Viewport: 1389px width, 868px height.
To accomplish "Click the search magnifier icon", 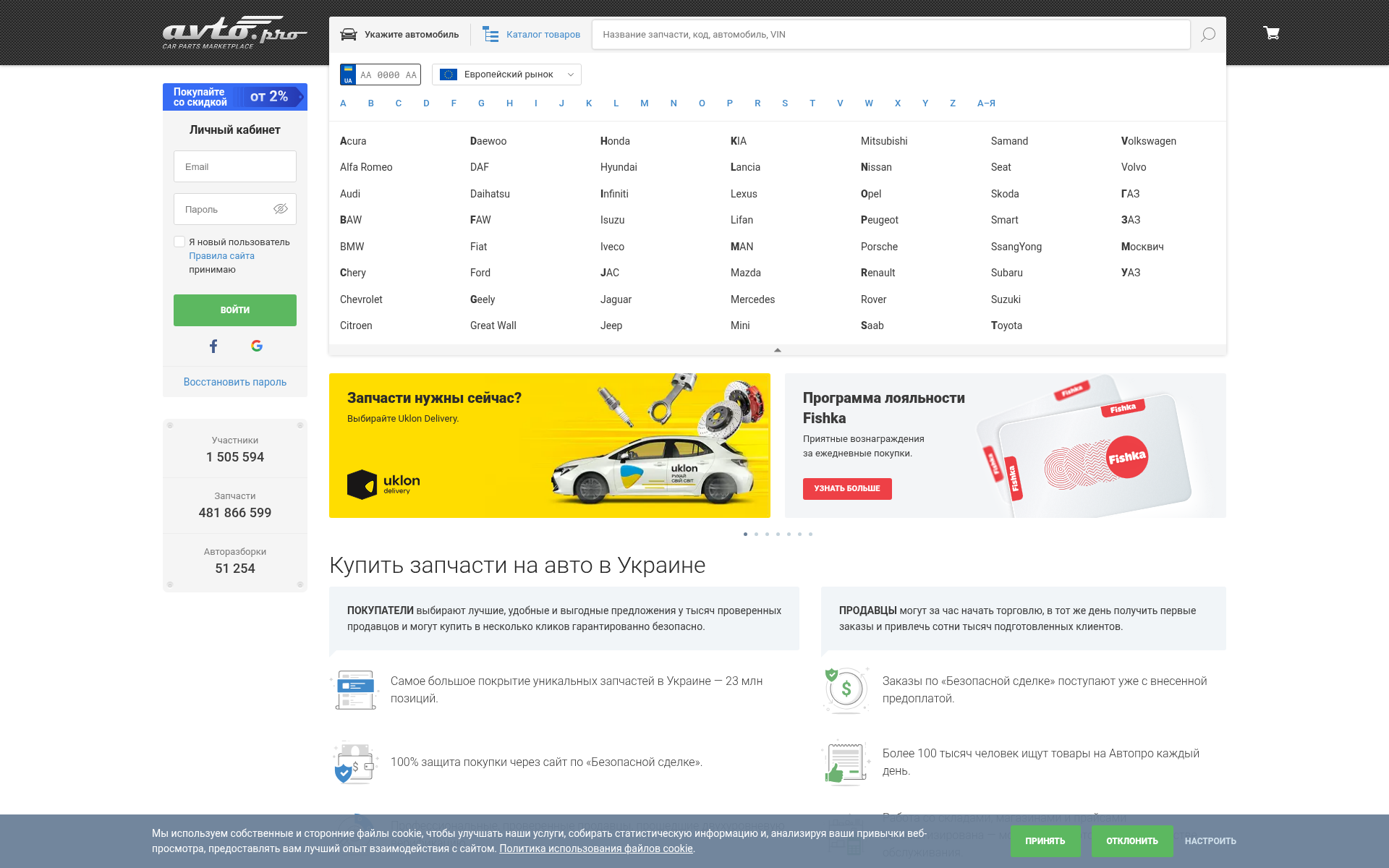I will (x=1207, y=35).
